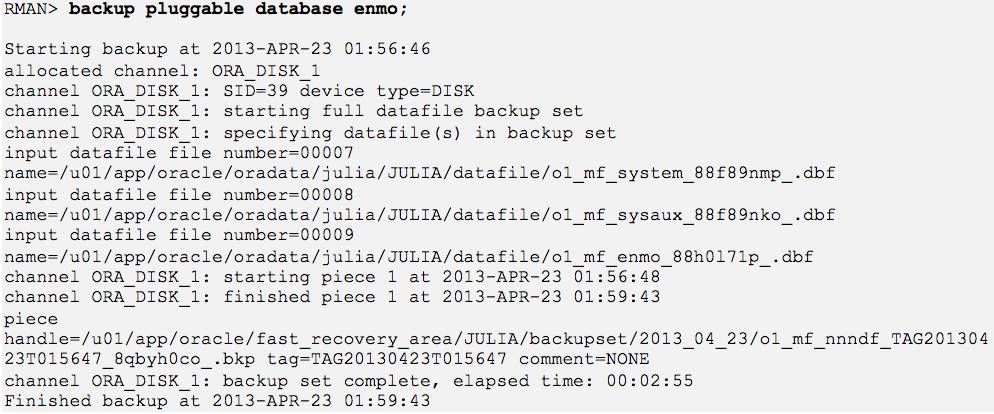This screenshot has height=414, width=994.
Task: Click the 'backup pluggable database enmo;' command
Action: click(238, 10)
